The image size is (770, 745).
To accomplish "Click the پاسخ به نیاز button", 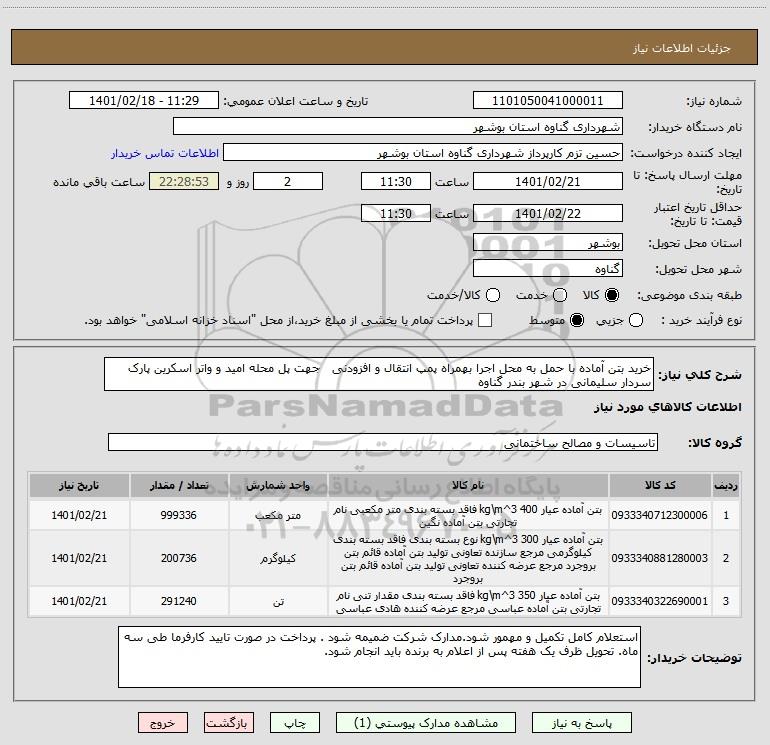I will [x=582, y=723].
